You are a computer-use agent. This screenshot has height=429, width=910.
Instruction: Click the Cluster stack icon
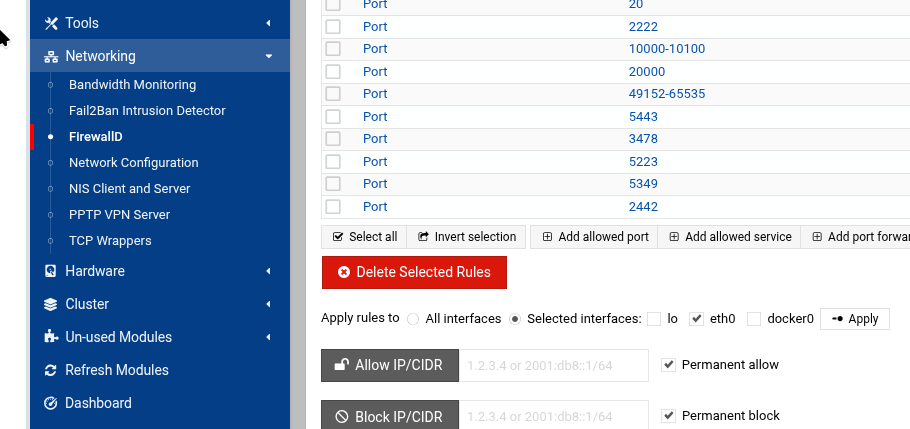tap(51, 304)
